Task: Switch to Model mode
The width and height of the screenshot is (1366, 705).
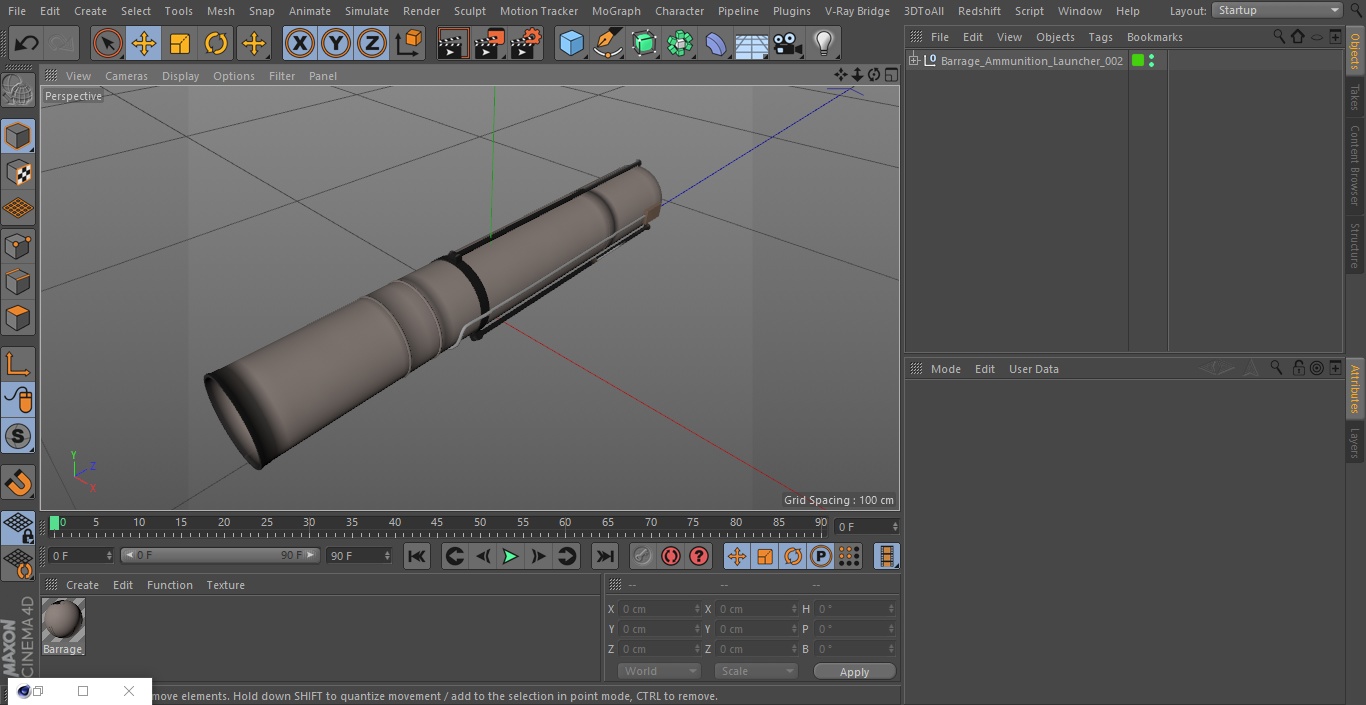Action: tap(18, 136)
